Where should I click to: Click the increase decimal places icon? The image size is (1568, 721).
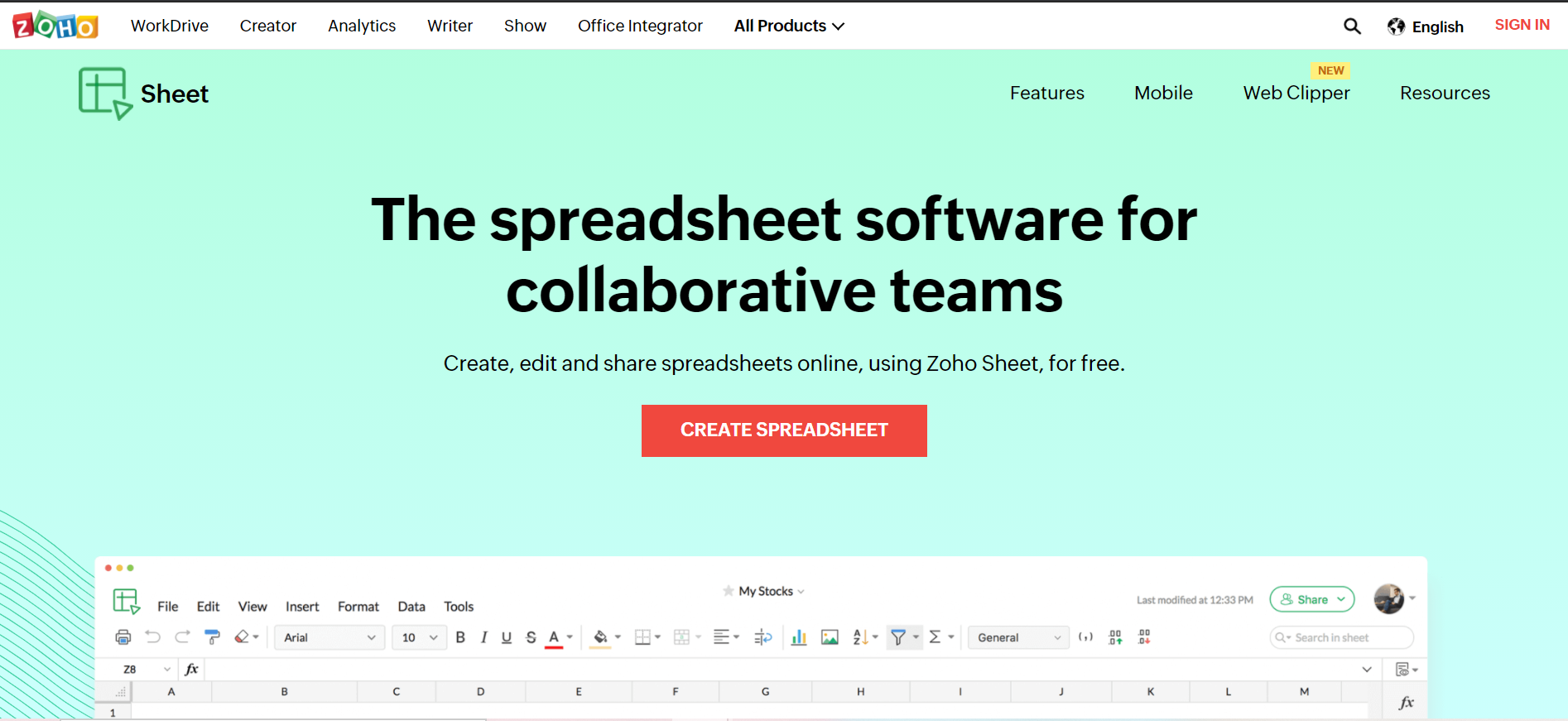[1115, 637]
